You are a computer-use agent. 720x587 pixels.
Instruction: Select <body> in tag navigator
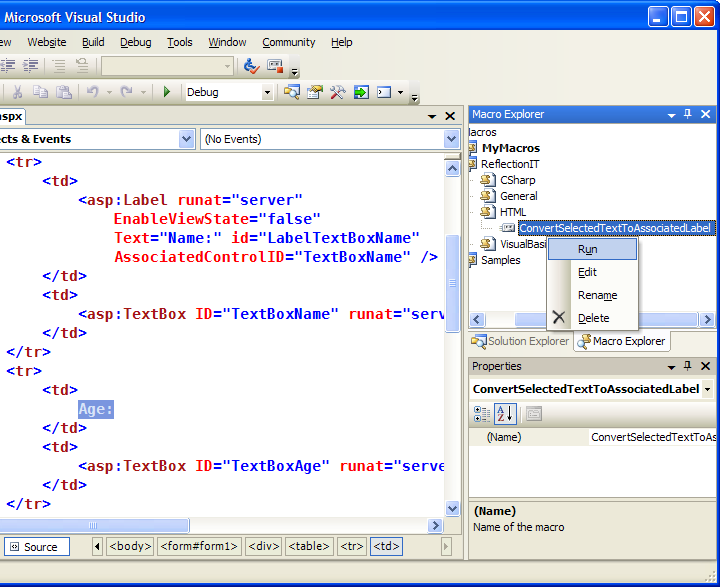[x=129, y=546]
